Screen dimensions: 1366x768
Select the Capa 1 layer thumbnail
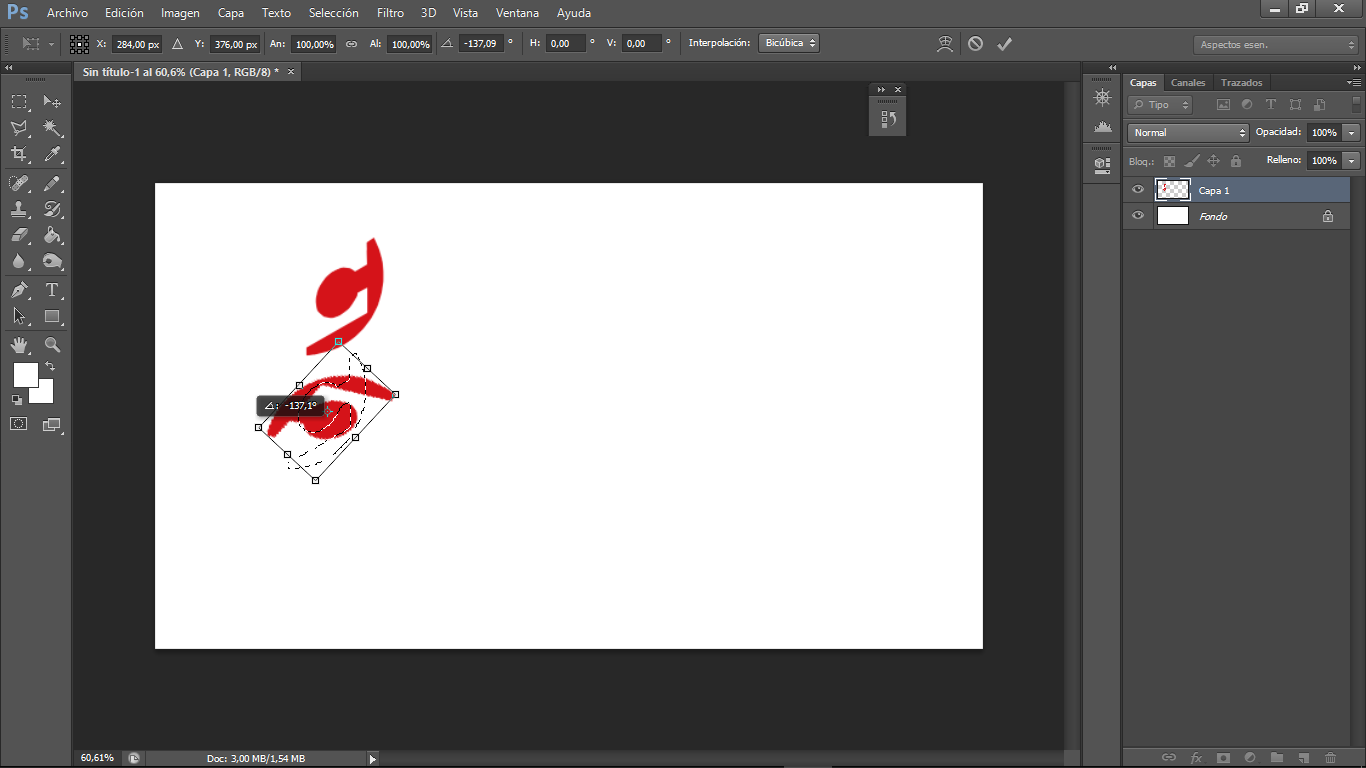(x=1173, y=190)
